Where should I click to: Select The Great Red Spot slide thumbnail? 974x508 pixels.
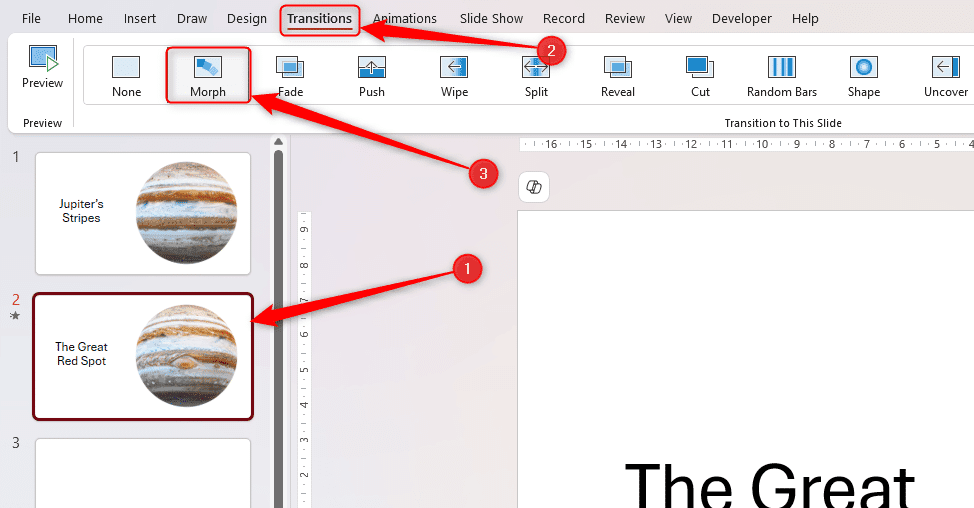(x=143, y=356)
